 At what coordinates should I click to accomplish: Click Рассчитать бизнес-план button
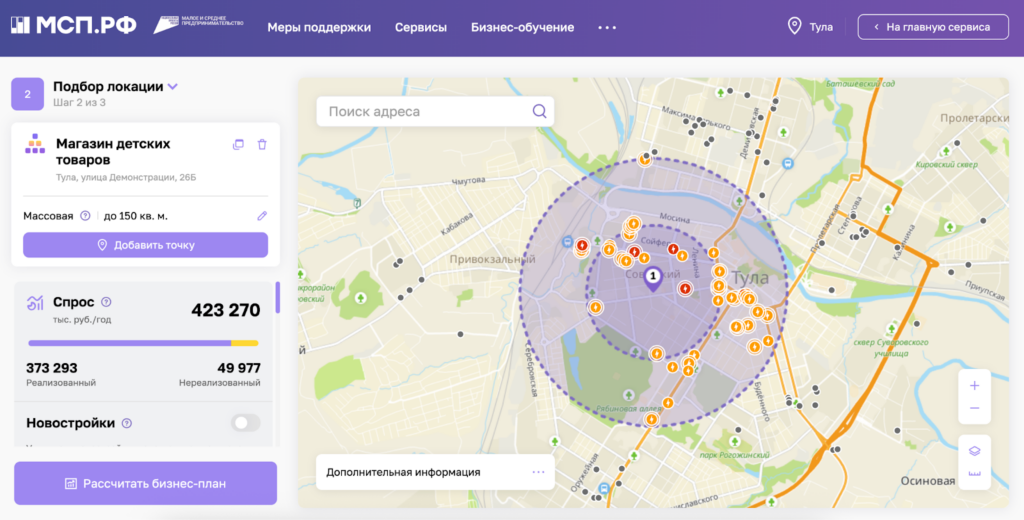145,484
